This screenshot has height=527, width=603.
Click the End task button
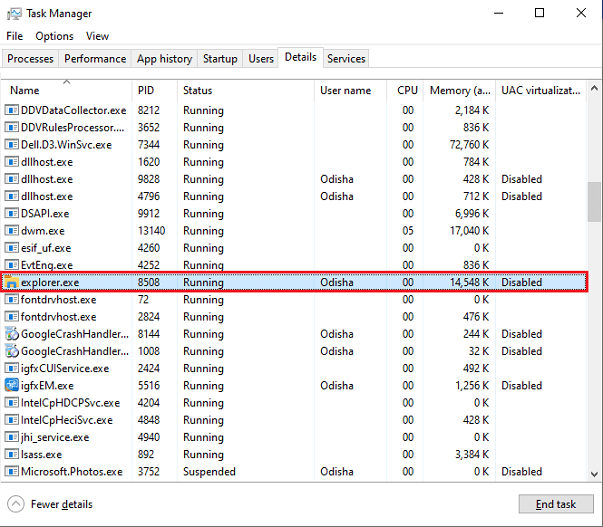[x=556, y=504]
